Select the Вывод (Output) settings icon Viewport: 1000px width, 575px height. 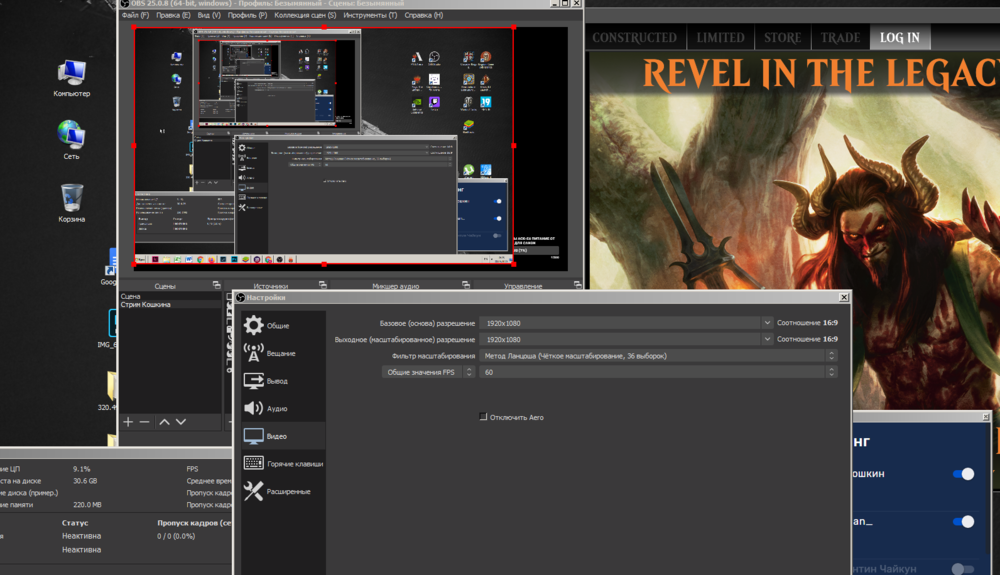254,381
